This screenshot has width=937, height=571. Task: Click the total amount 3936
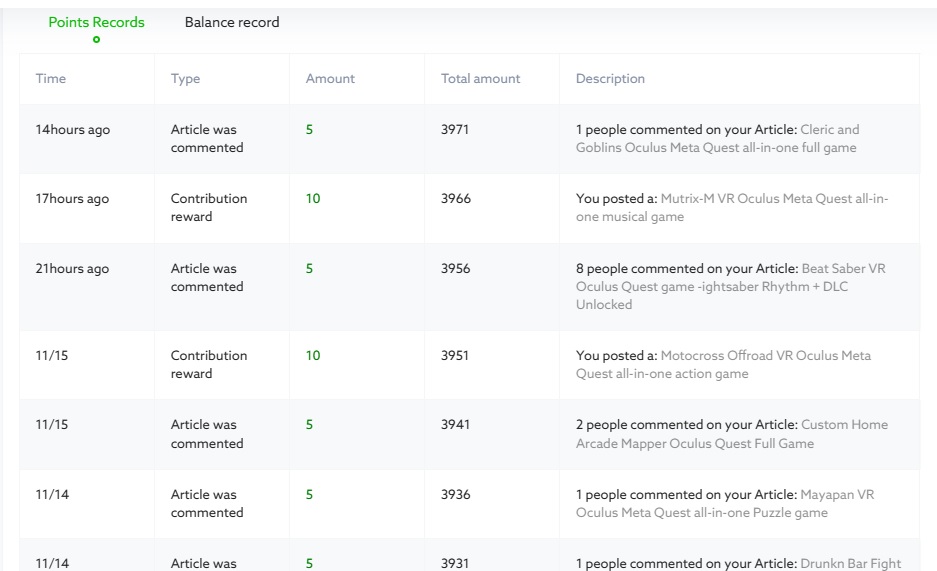(x=455, y=495)
